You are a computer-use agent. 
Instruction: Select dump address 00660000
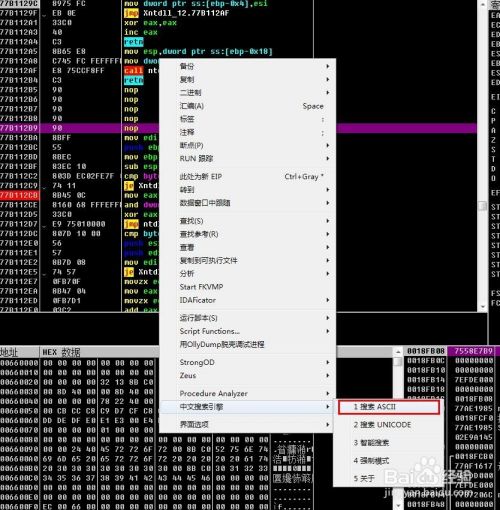point(19,363)
